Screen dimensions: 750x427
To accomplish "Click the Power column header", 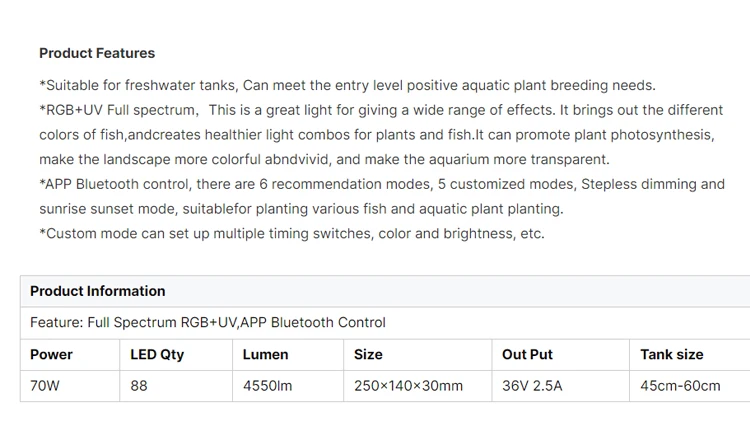I will [x=70, y=355].
